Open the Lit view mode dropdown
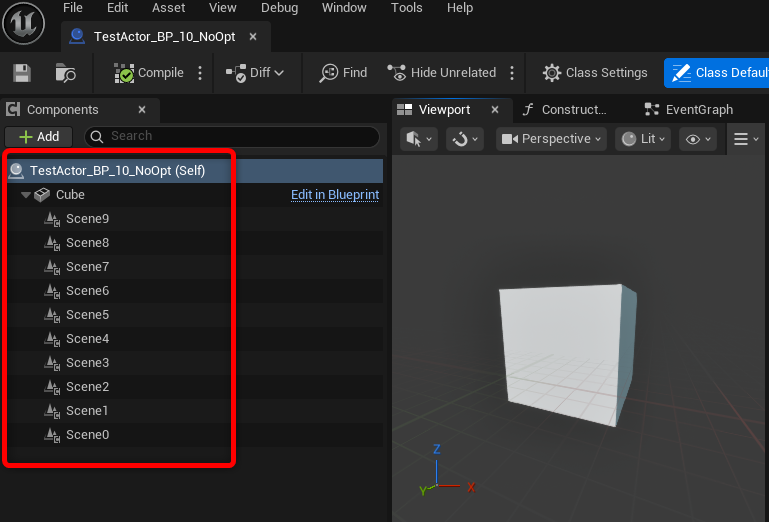The height and width of the screenshot is (522, 769). (x=642, y=139)
